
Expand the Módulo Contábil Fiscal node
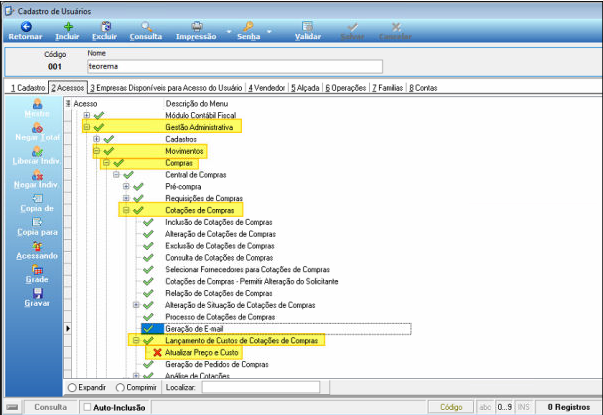[x=87, y=115]
